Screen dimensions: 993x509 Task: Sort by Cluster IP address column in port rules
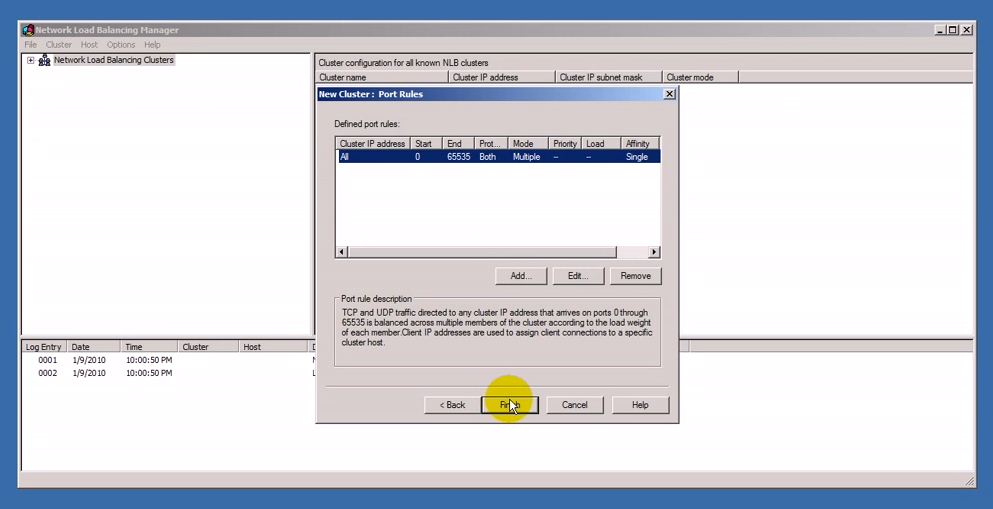(x=372, y=144)
